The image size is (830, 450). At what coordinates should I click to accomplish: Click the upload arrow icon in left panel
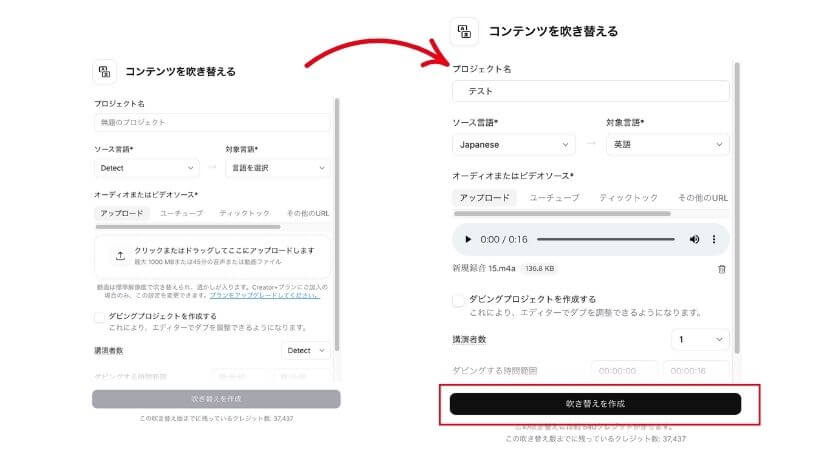[x=120, y=256]
